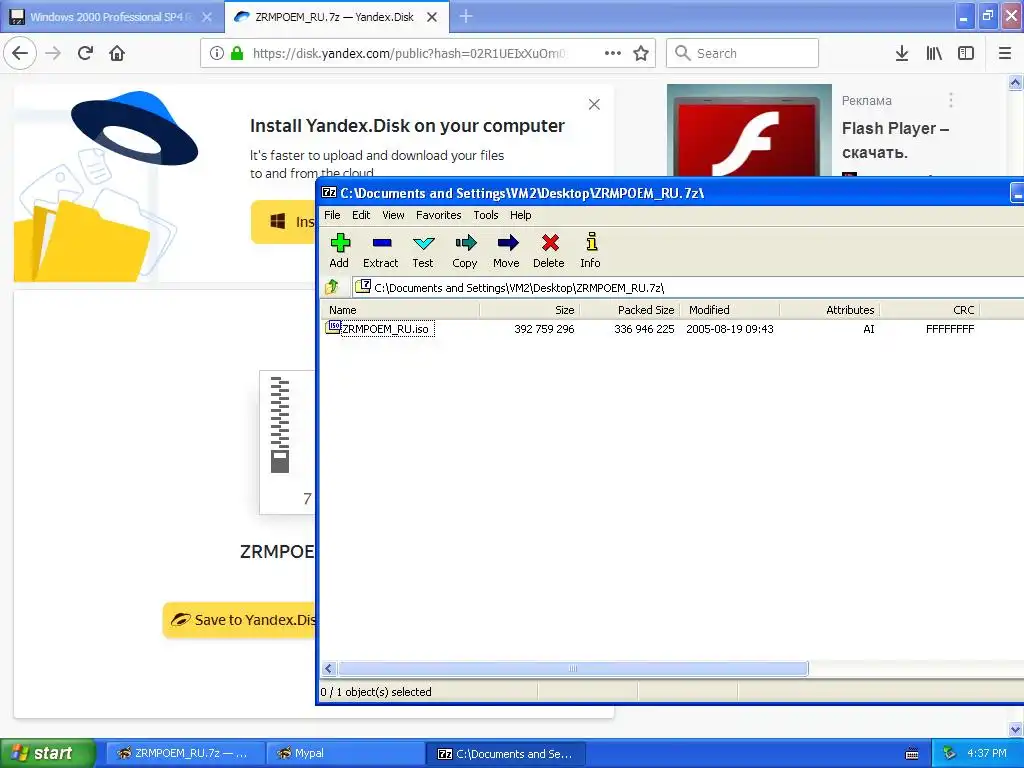Click the browser Search box

(743, 53)
